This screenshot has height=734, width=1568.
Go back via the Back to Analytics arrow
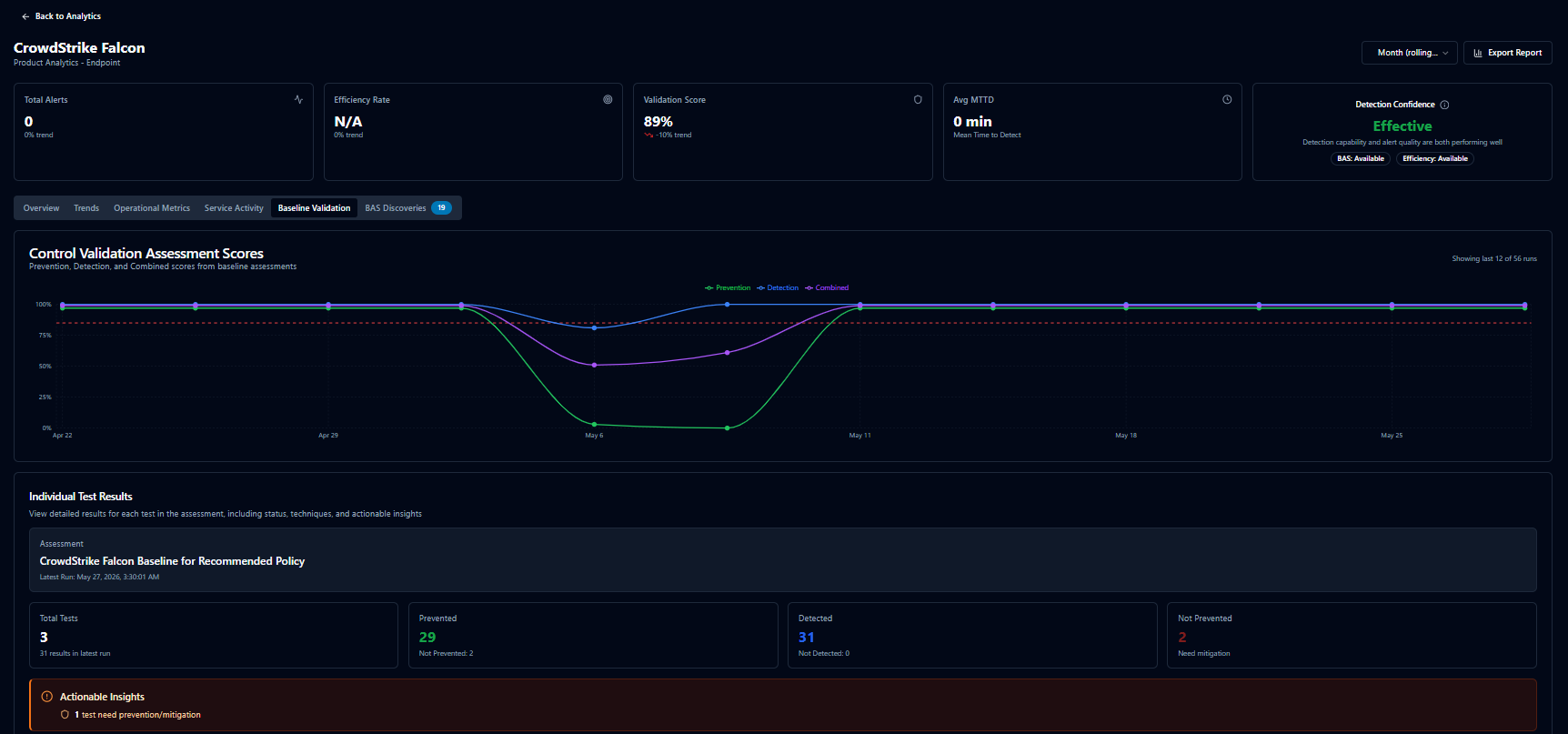tap(25, 16)
